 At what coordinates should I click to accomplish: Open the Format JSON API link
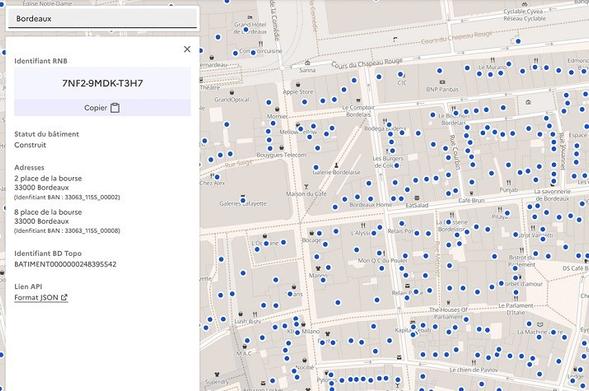41,297
